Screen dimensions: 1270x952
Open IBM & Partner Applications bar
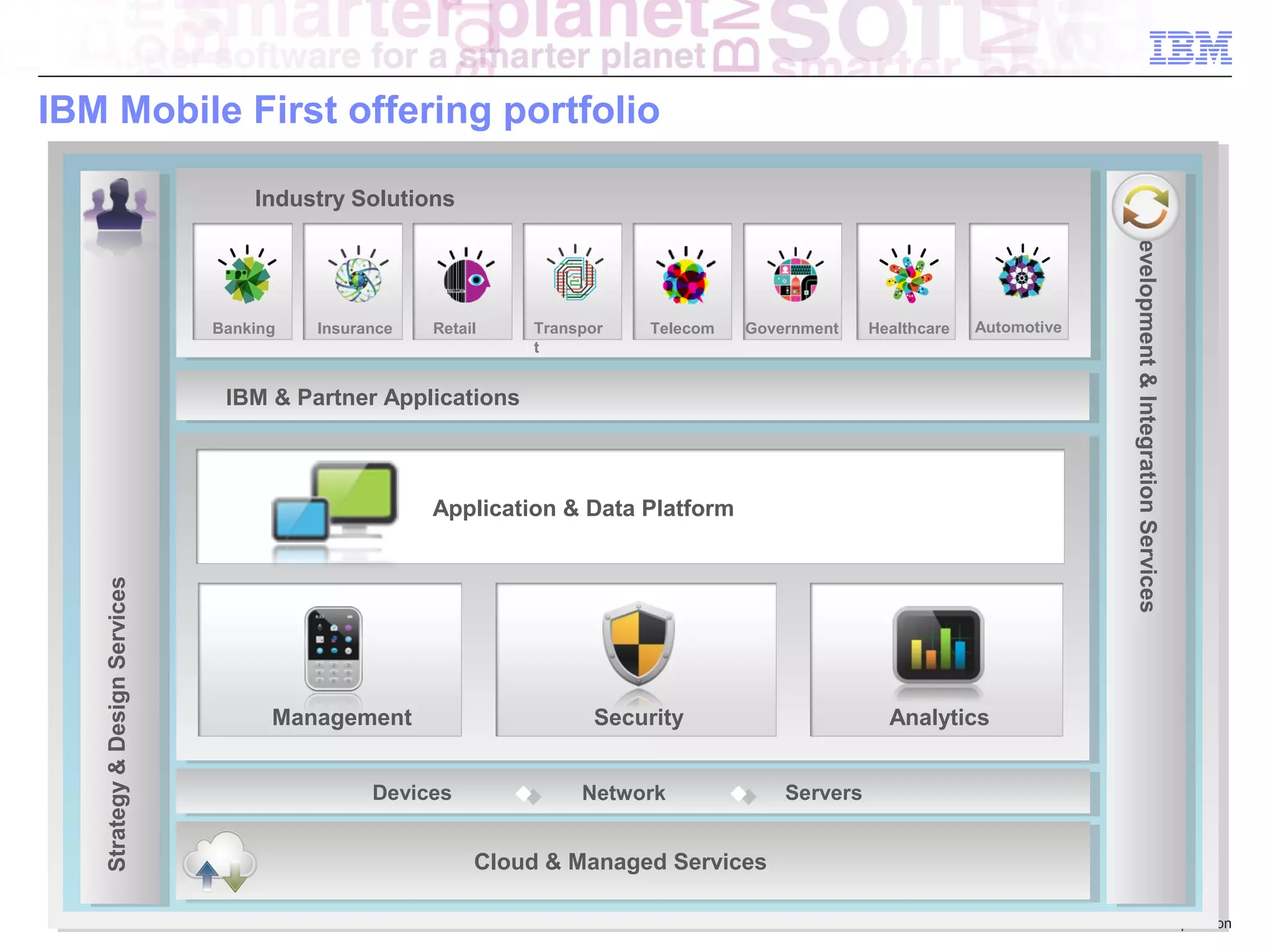(x=633, y=397)
